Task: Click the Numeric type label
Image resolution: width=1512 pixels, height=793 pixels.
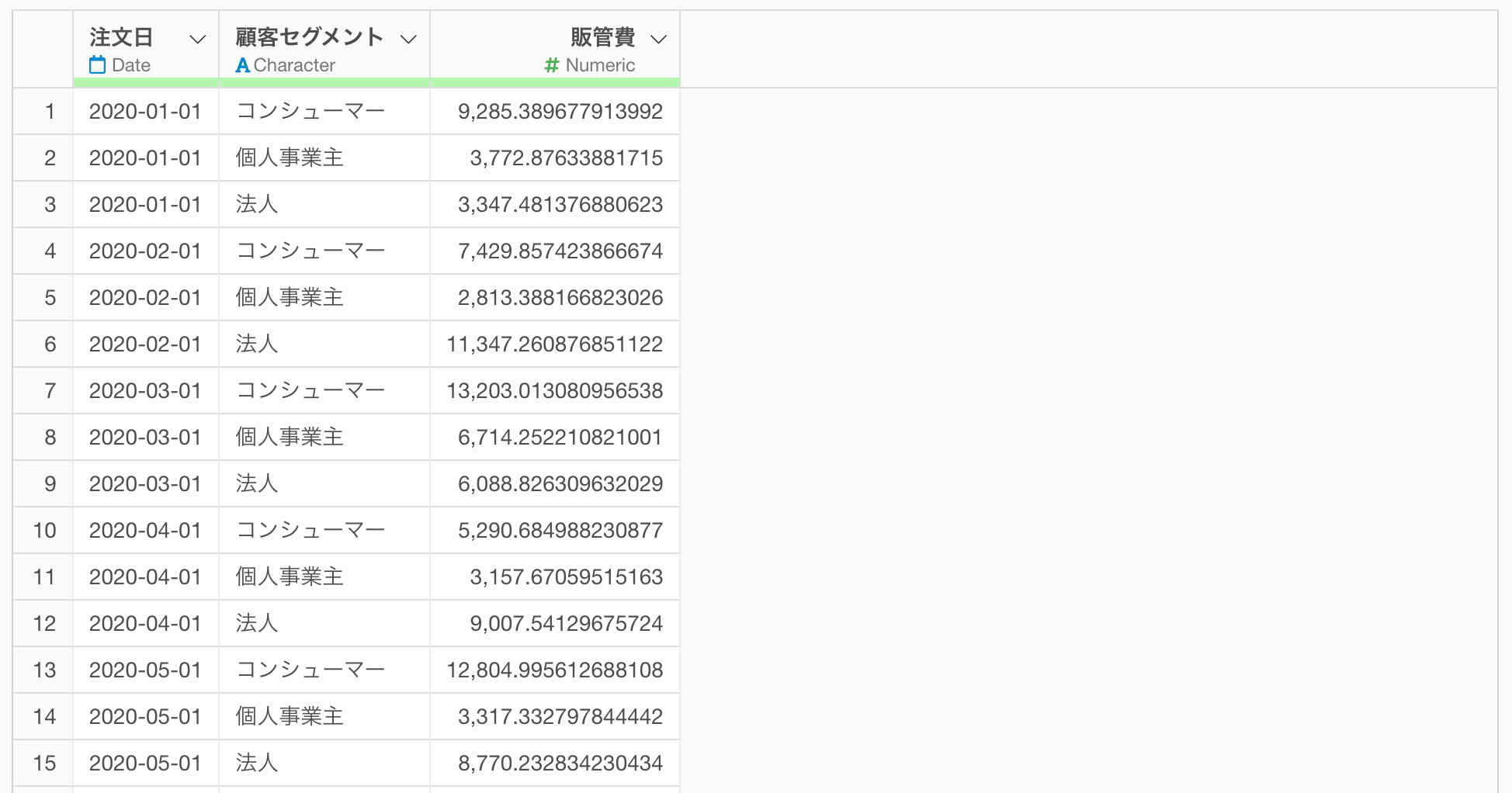Action: pyautogui.click(x=600, y=65)
